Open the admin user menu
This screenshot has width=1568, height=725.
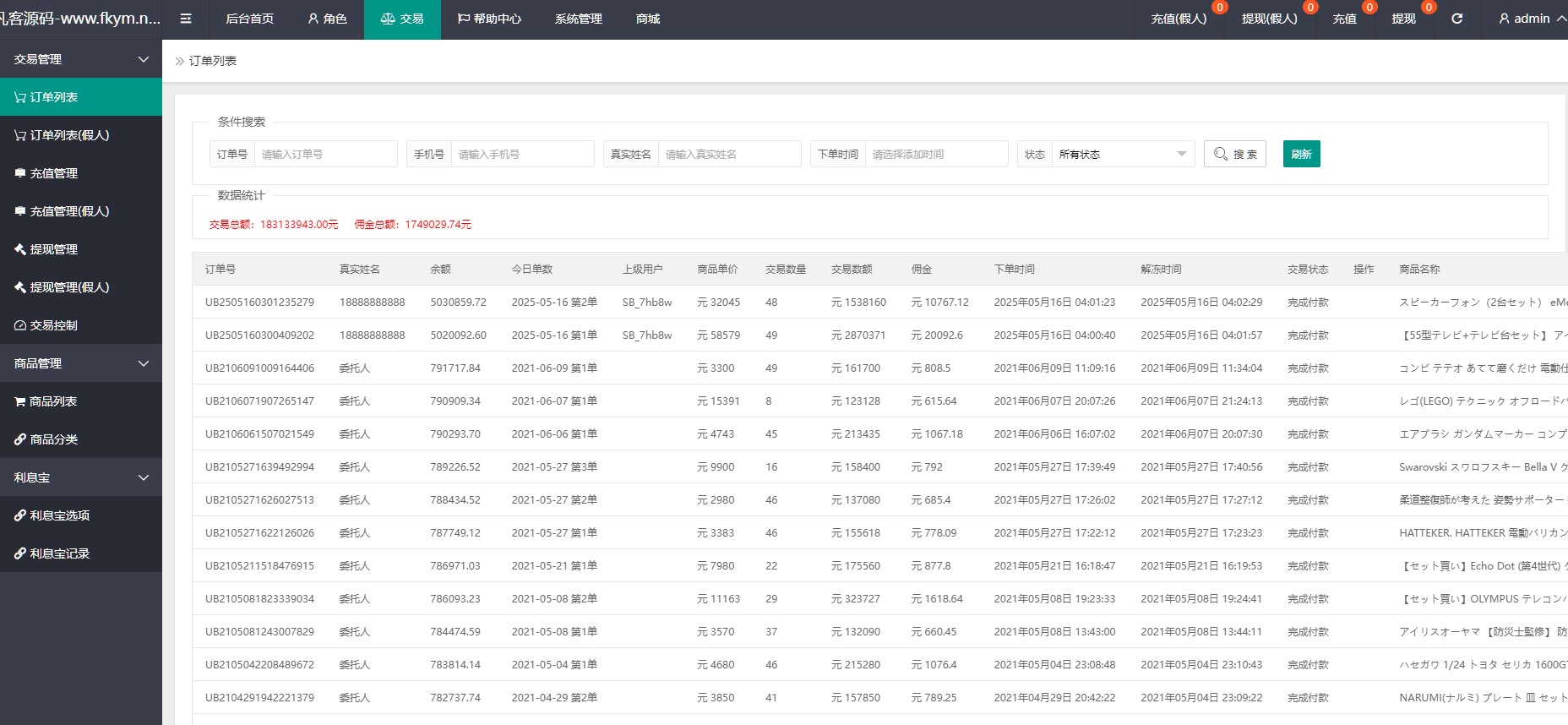[x=1533, y=19]
